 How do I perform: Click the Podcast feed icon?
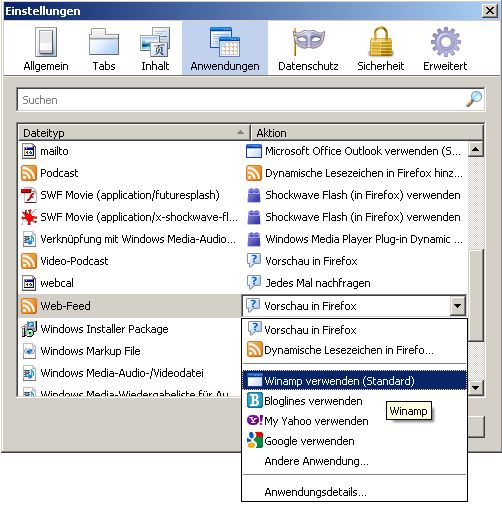pos(29,173)
